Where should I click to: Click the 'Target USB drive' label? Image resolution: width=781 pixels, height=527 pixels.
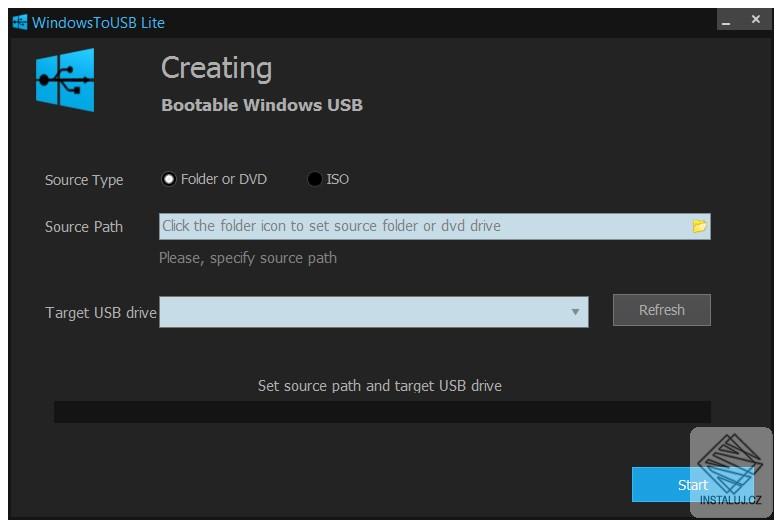click(x=101, y=312)
